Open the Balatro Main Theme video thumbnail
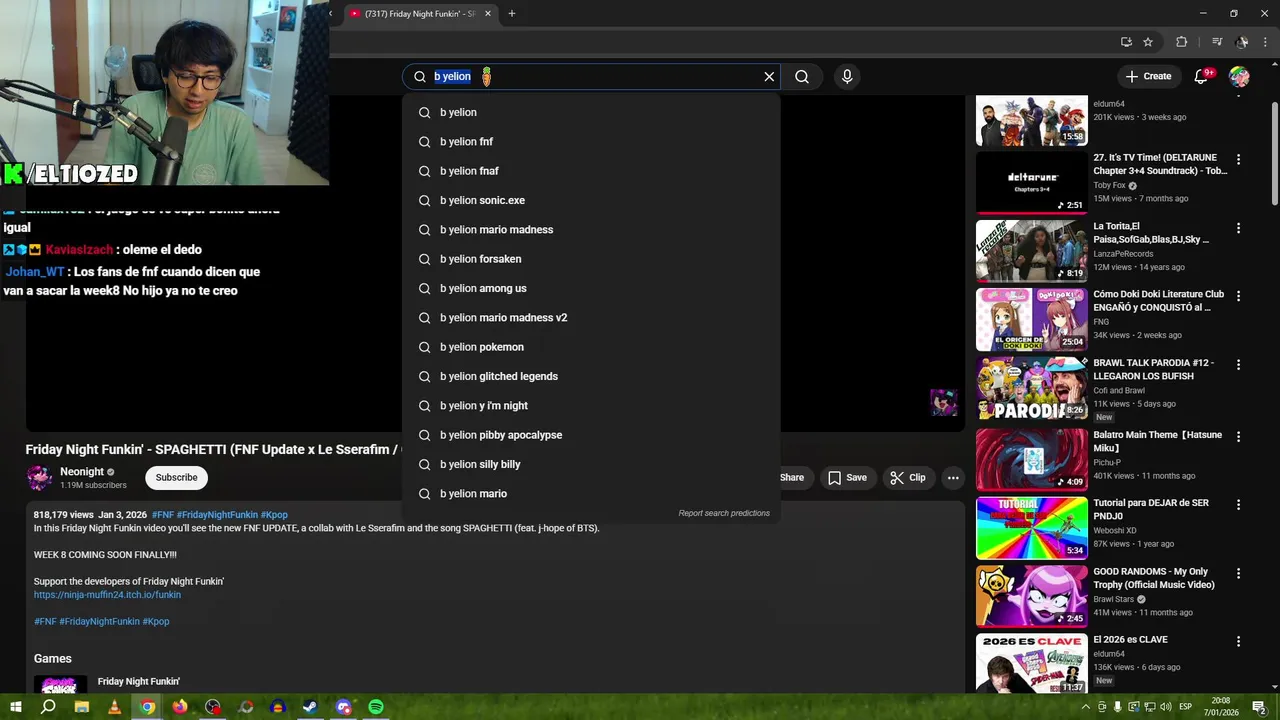This screenshot has width=1280, height=720. tap(1031, 460)
